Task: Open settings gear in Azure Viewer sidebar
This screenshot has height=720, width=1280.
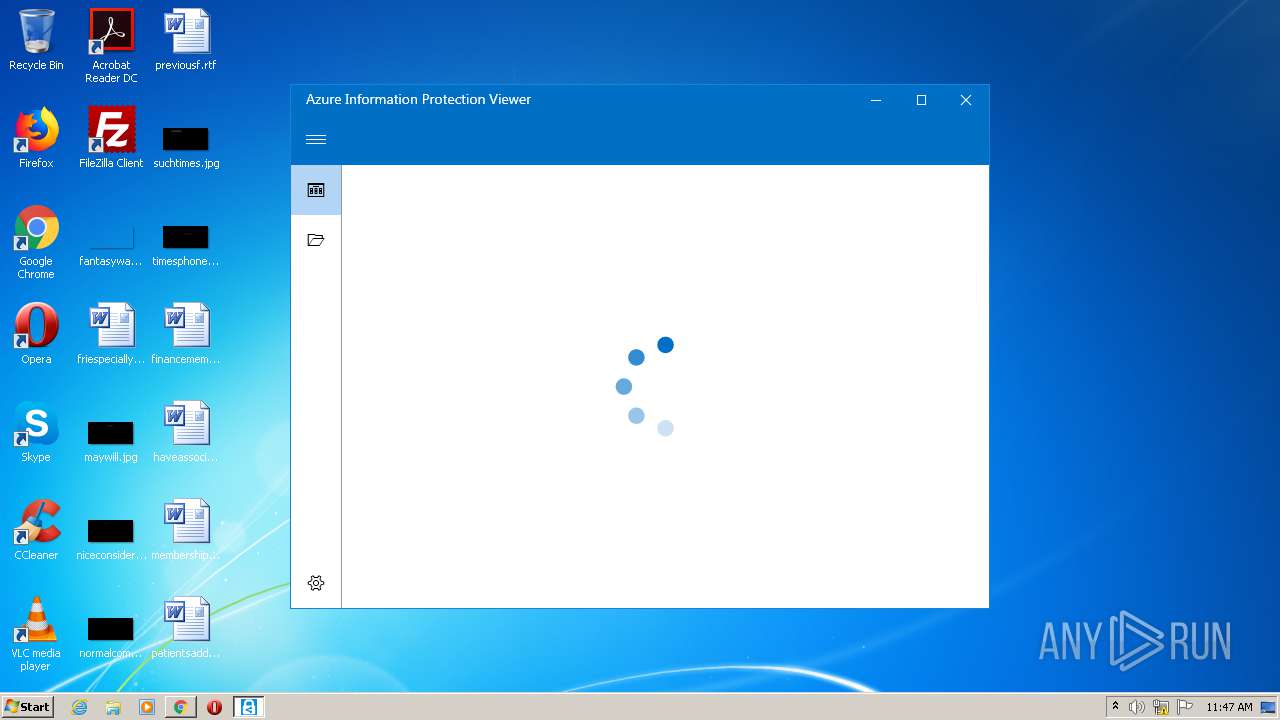Action: pos(316,583)
